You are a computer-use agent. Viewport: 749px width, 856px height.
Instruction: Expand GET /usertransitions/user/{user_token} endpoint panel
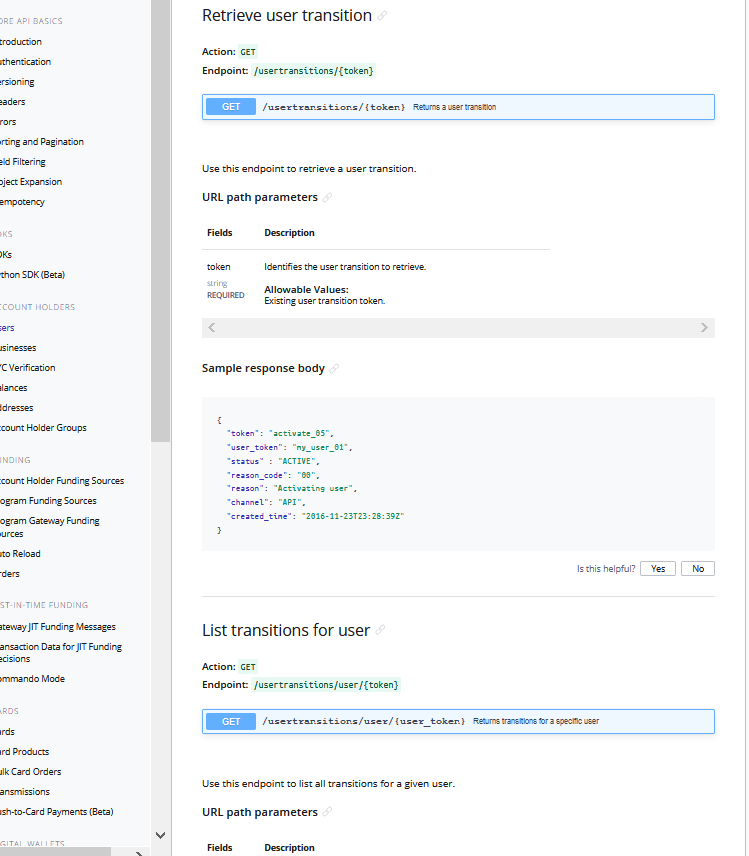pos(458,721)
